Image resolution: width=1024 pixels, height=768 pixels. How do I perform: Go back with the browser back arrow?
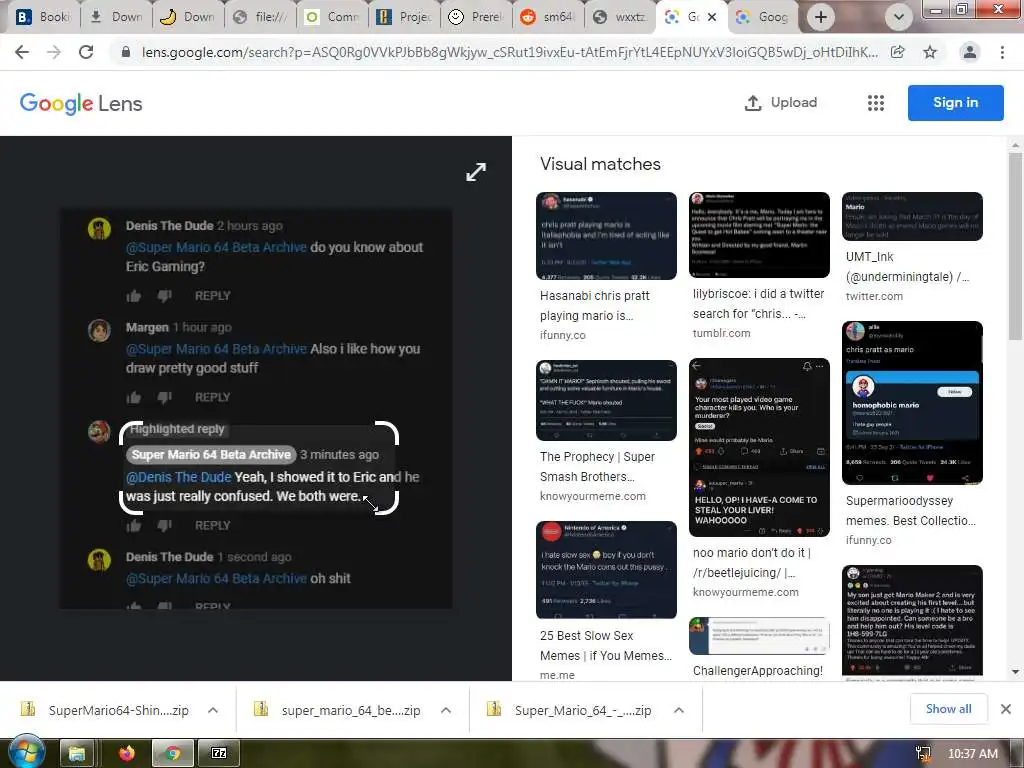coord(22,52)
